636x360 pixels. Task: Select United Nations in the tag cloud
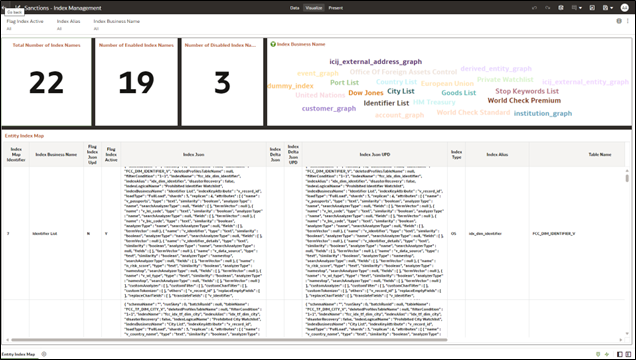point(320,95)
